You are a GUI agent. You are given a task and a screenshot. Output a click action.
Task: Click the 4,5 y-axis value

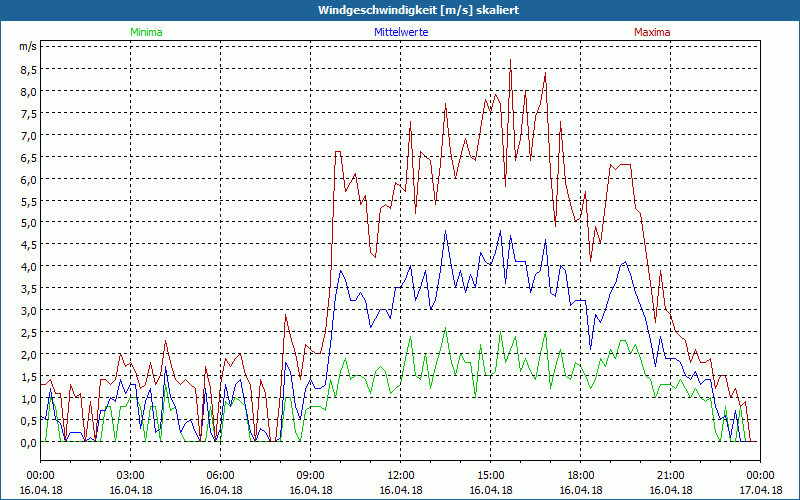28,245
